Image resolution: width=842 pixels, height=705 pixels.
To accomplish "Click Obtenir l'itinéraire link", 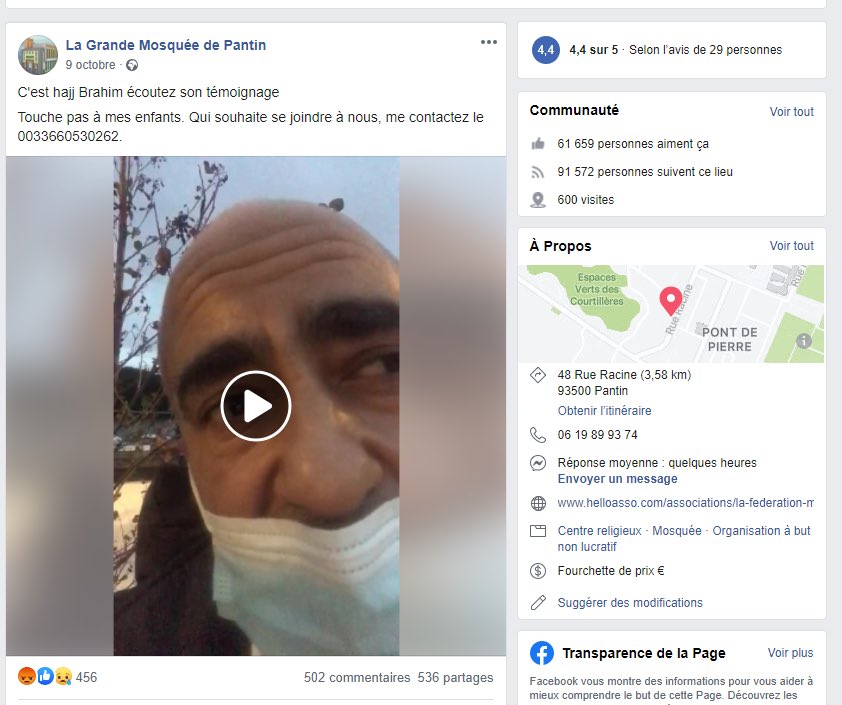I will point(604,411).
